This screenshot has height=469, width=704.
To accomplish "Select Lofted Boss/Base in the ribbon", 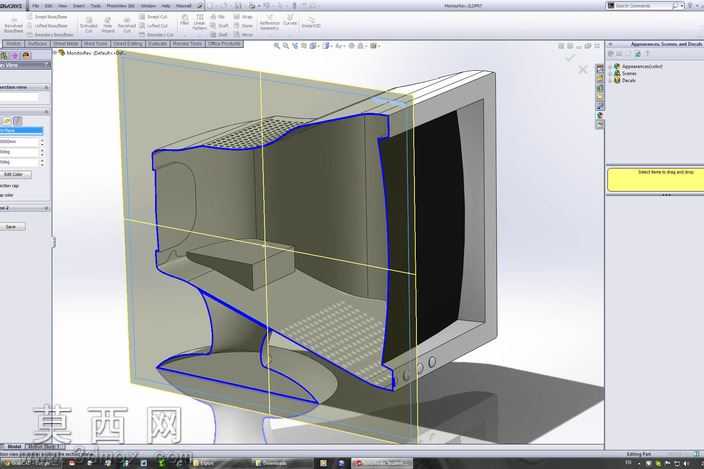I will point(48,26).
